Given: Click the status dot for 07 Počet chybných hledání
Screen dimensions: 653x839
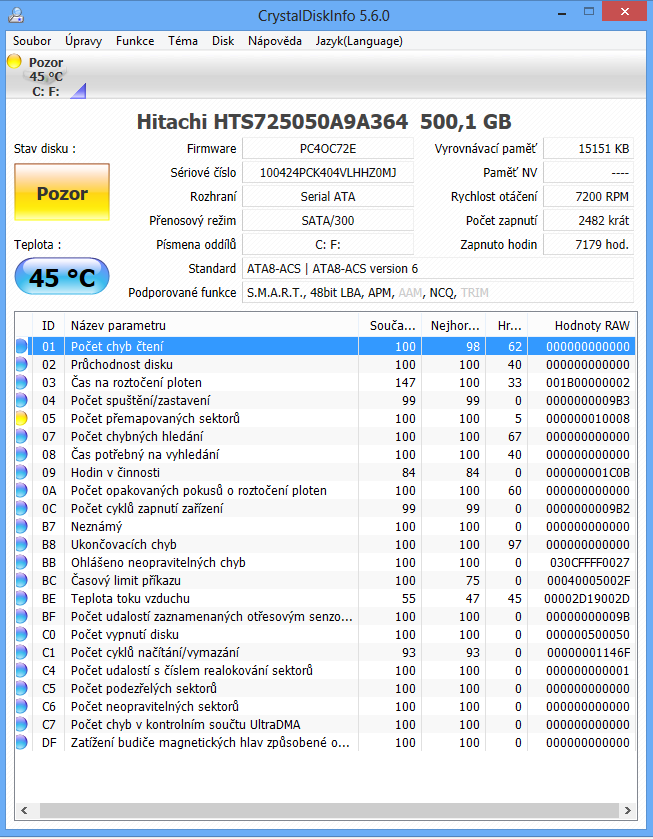Looking at the screenshot, I should 21,437.
